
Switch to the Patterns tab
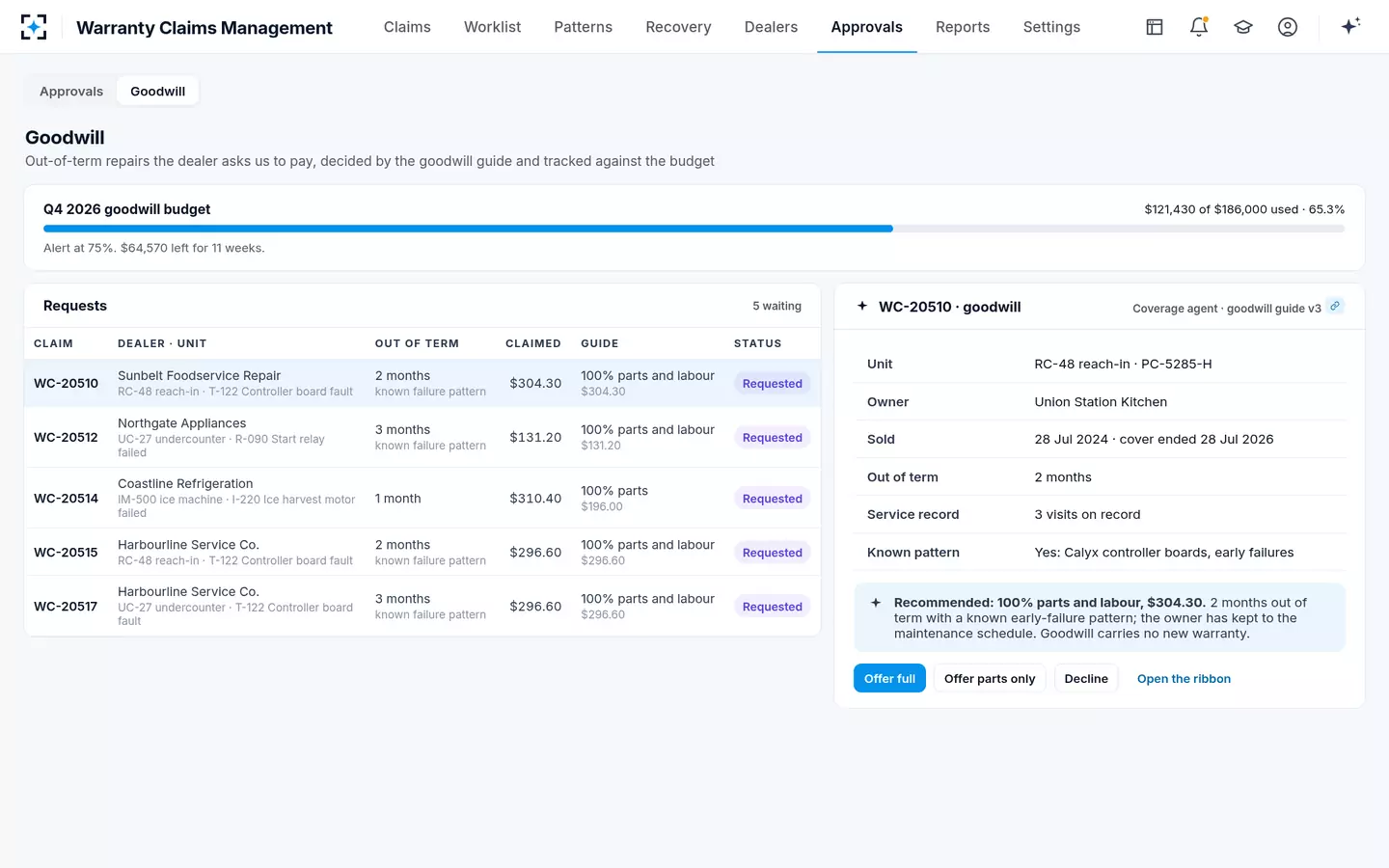tap(583, 27)
